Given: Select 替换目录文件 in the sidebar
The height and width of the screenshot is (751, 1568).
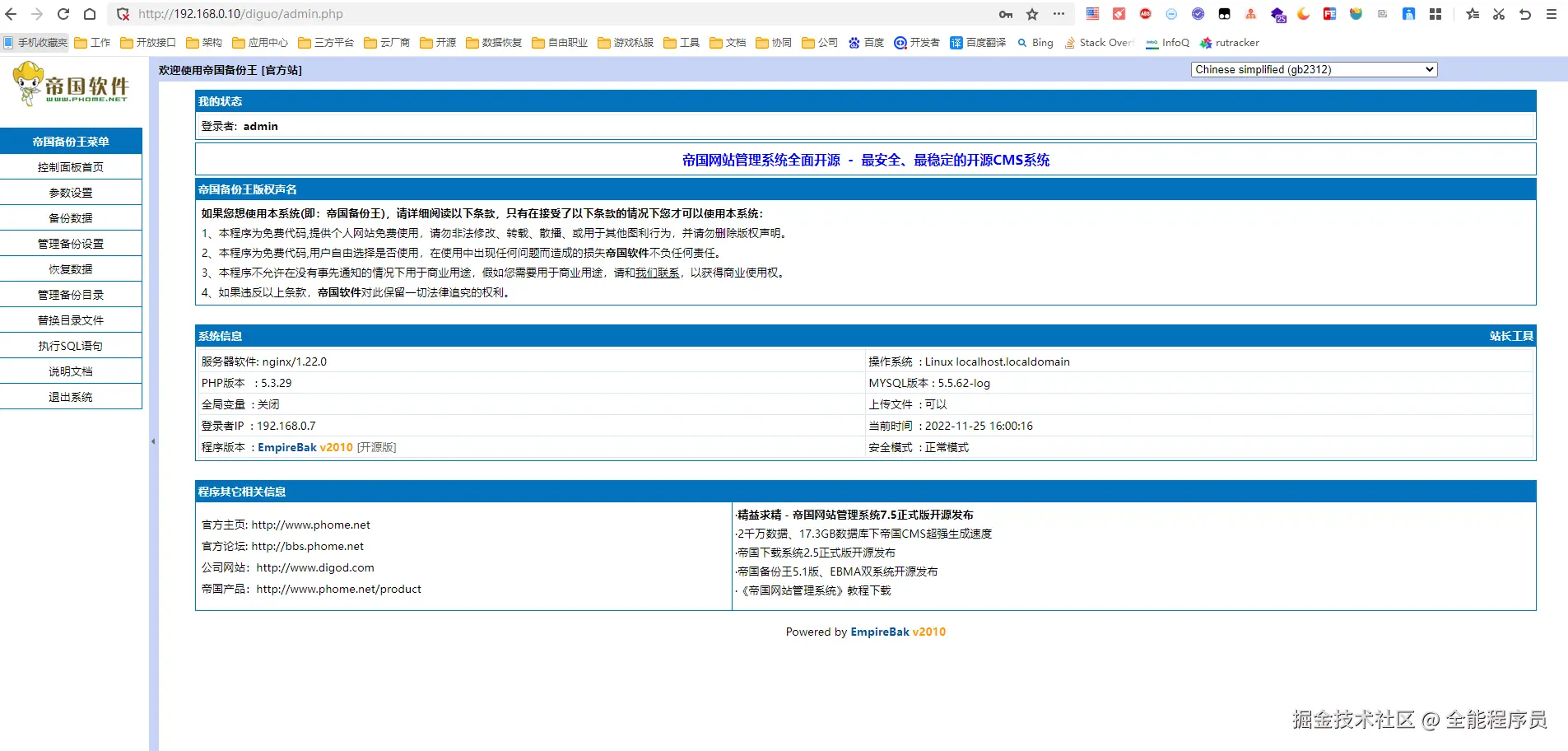Looking at the screenshot, I should coord(71,320).
